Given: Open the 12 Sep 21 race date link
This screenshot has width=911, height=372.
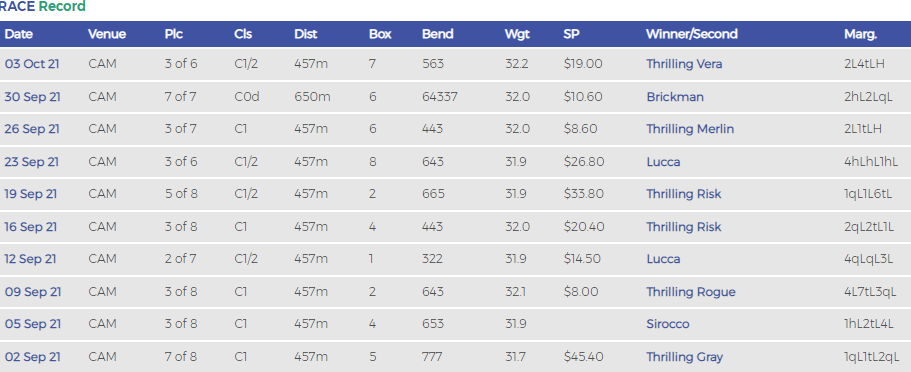Looking at the screenshot, I should pyautogui.click(x=30, y=259).
